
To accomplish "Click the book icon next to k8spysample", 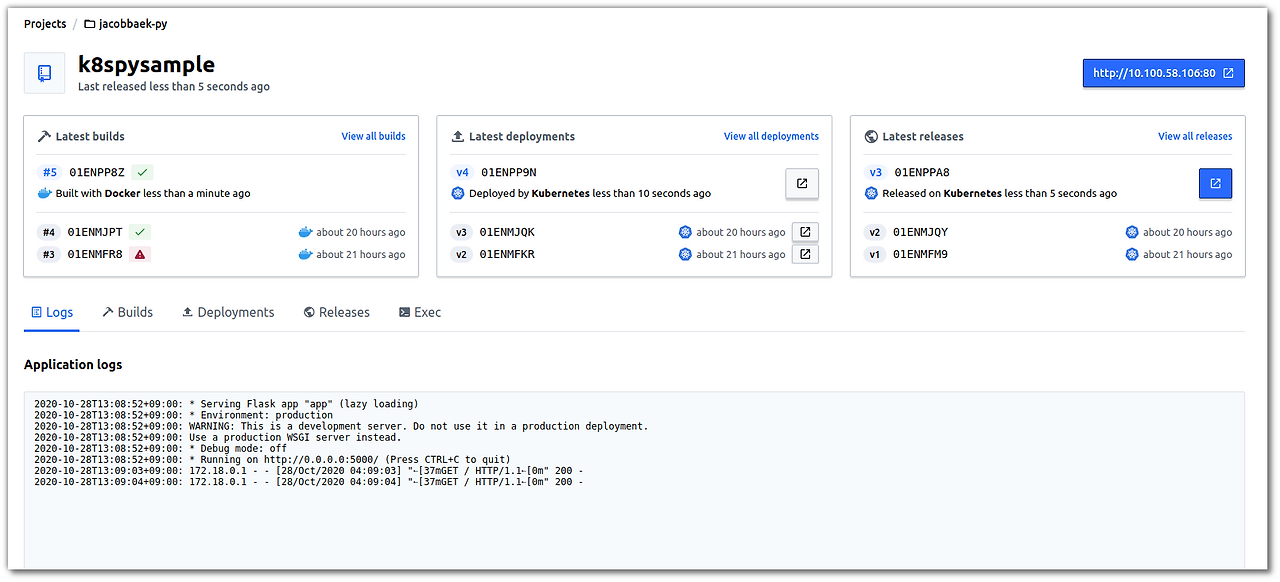I will pos(43,72).
